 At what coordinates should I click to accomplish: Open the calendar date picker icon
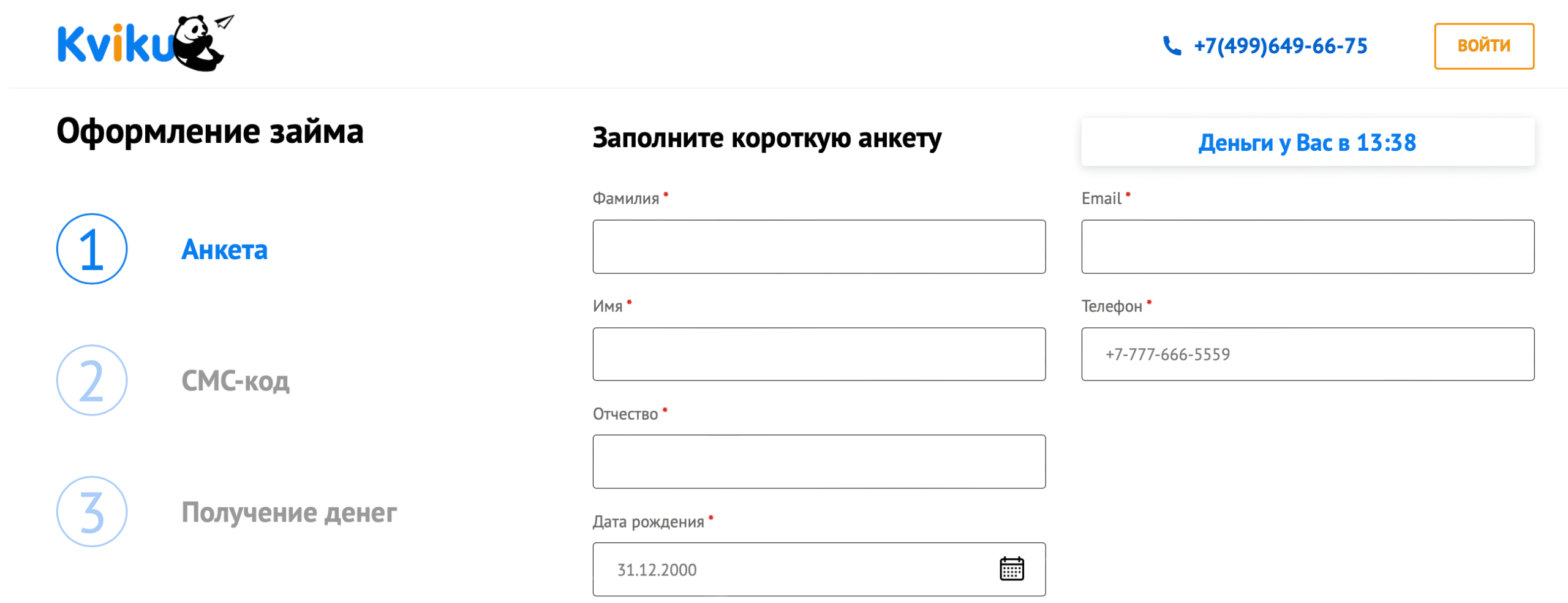tap(1011, 569)
